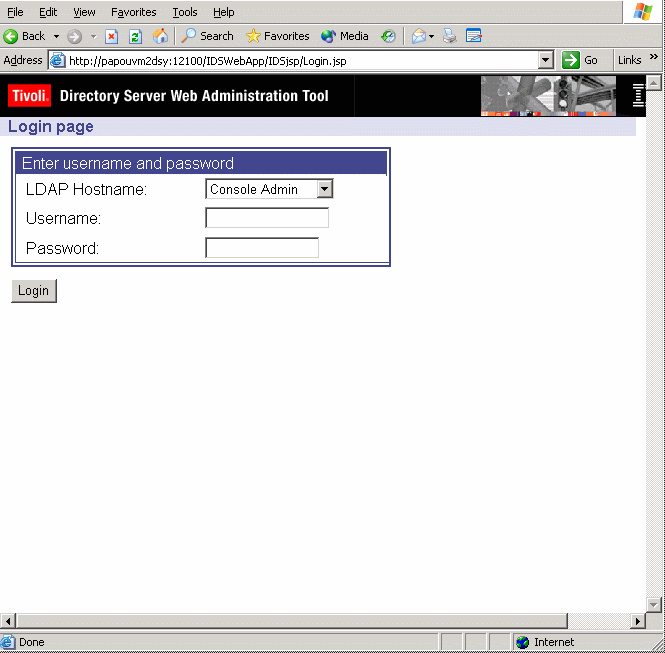This screenshot has height=653, width=665.
Task: Click the History icon
Action: pyautogui.click(x=388, y=36)
